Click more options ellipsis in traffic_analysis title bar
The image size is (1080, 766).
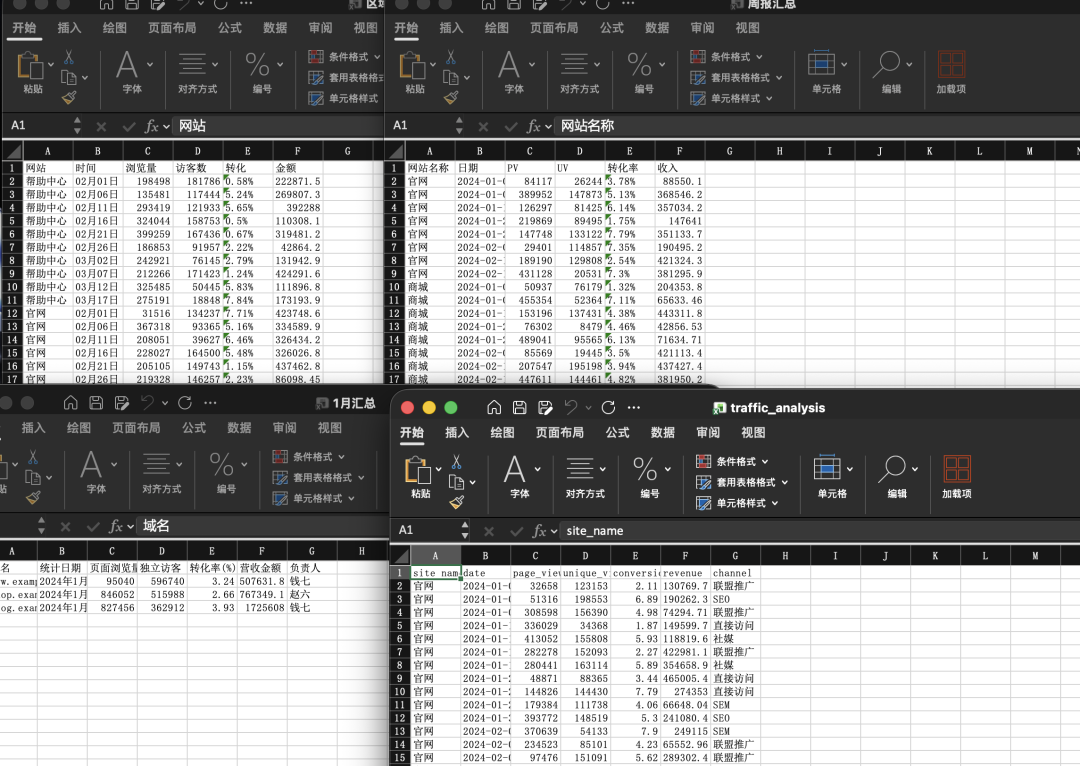click(632, 408)
